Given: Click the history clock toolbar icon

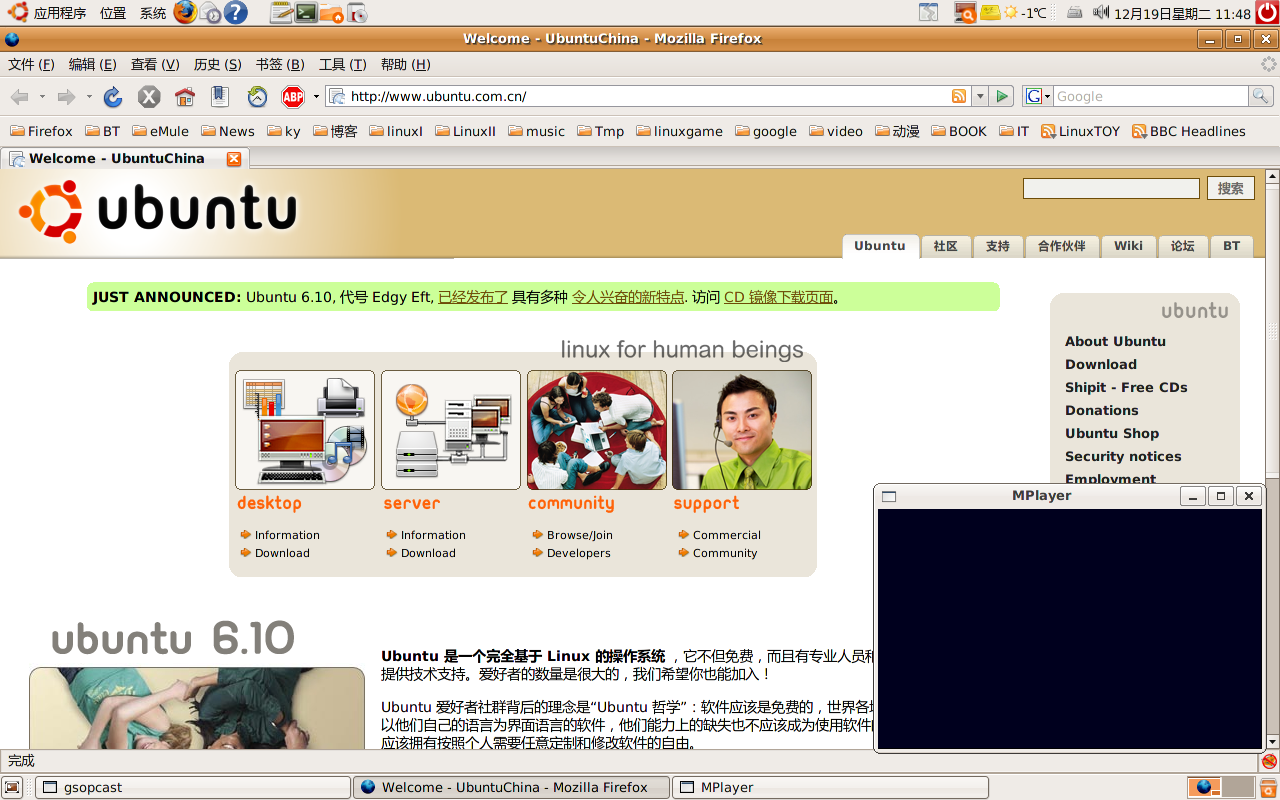Looking at the screenshot, I should [x=257, y=96].
